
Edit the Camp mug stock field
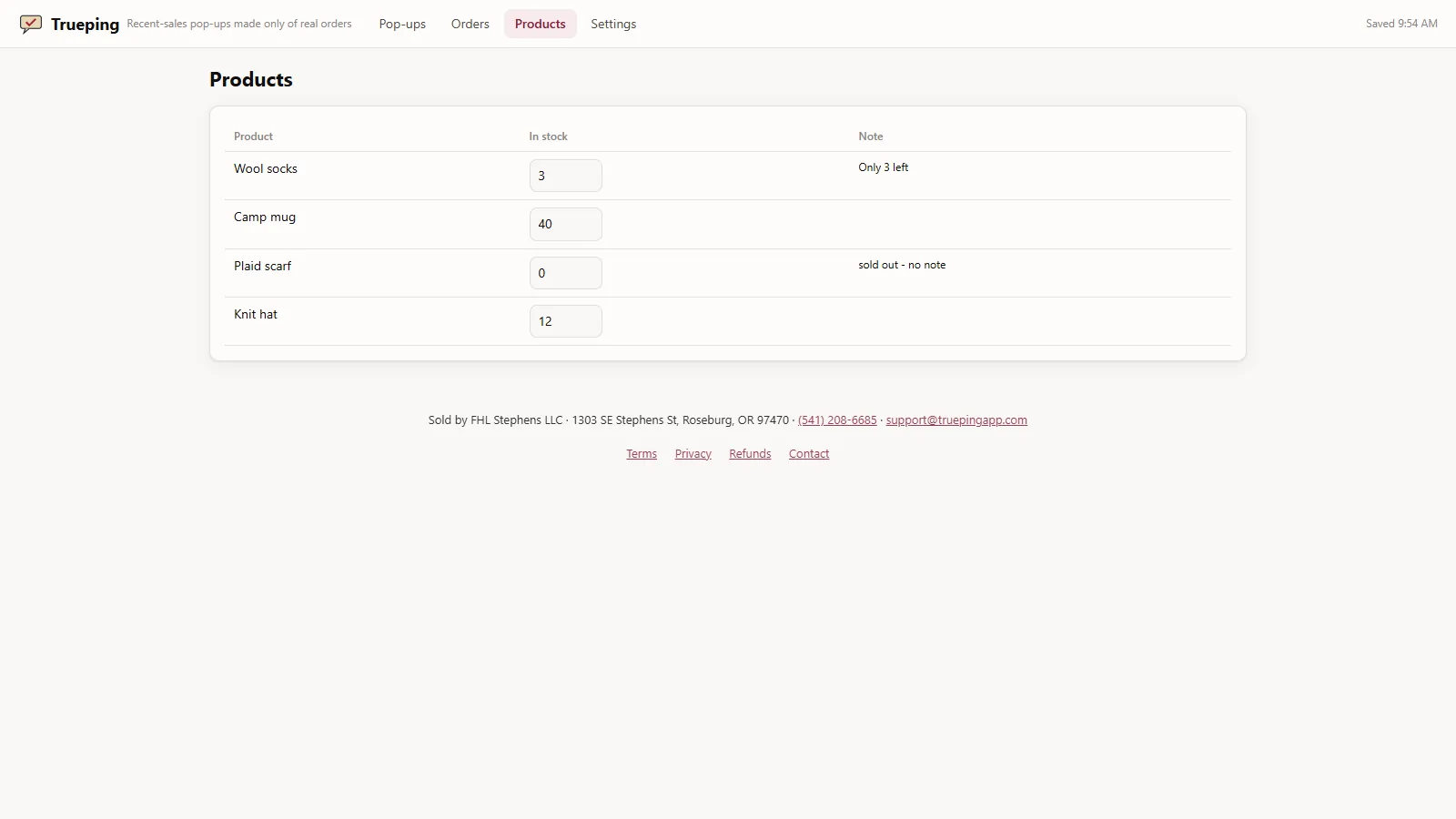[566, 224]
